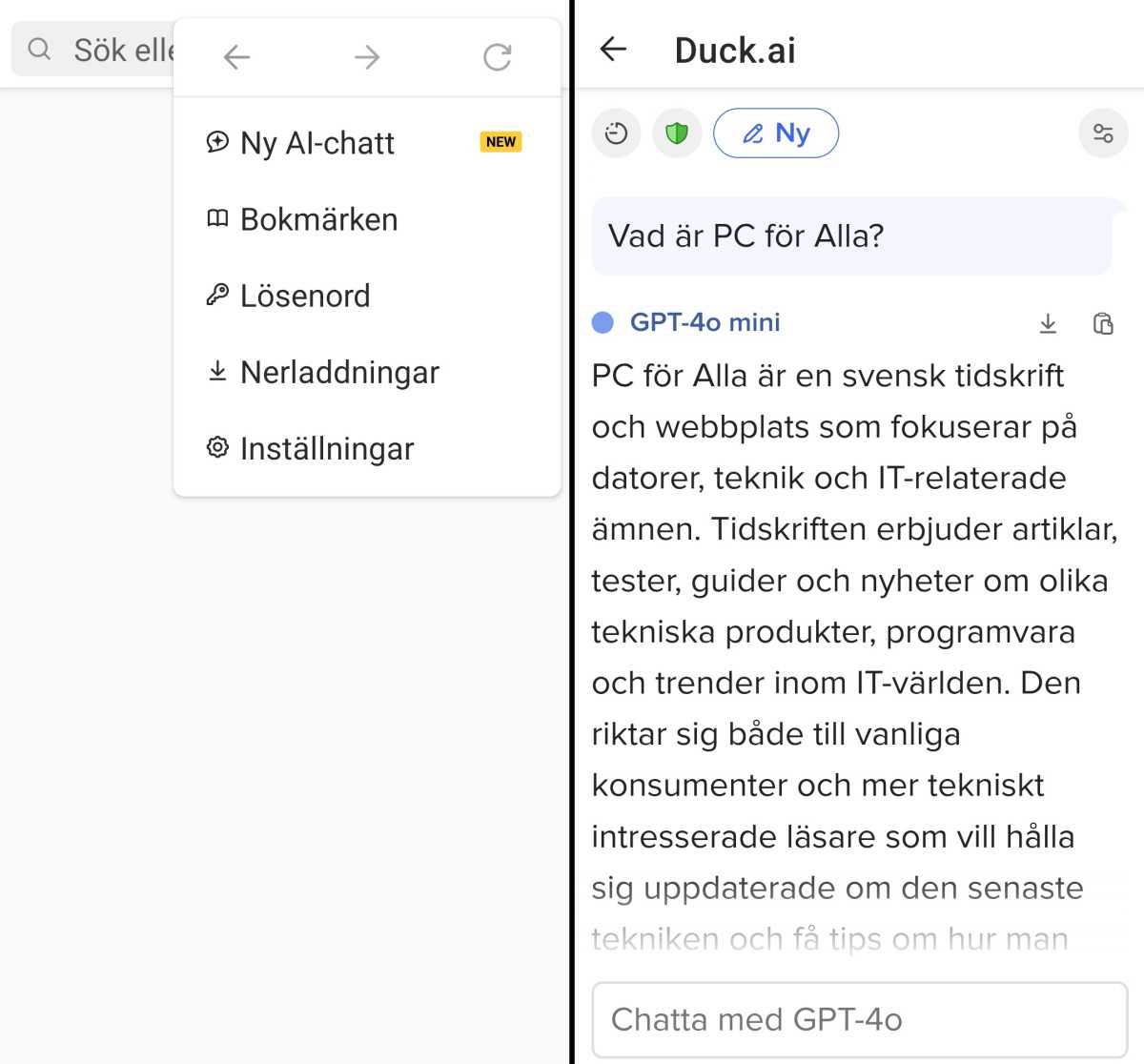Open Inställningar menu entry
Image resolution: width=1144 pixels, height=1064 pixels.
(327, 448)
